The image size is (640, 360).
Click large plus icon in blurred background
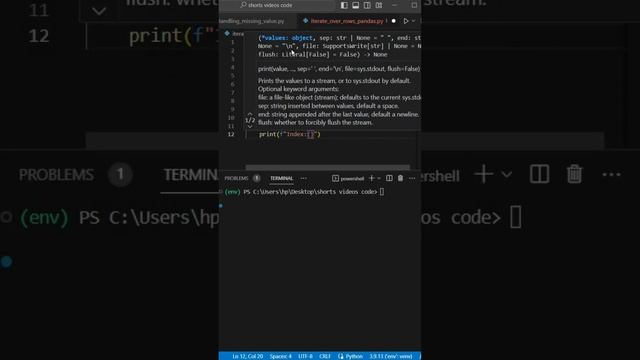click(x=484, y=175)
